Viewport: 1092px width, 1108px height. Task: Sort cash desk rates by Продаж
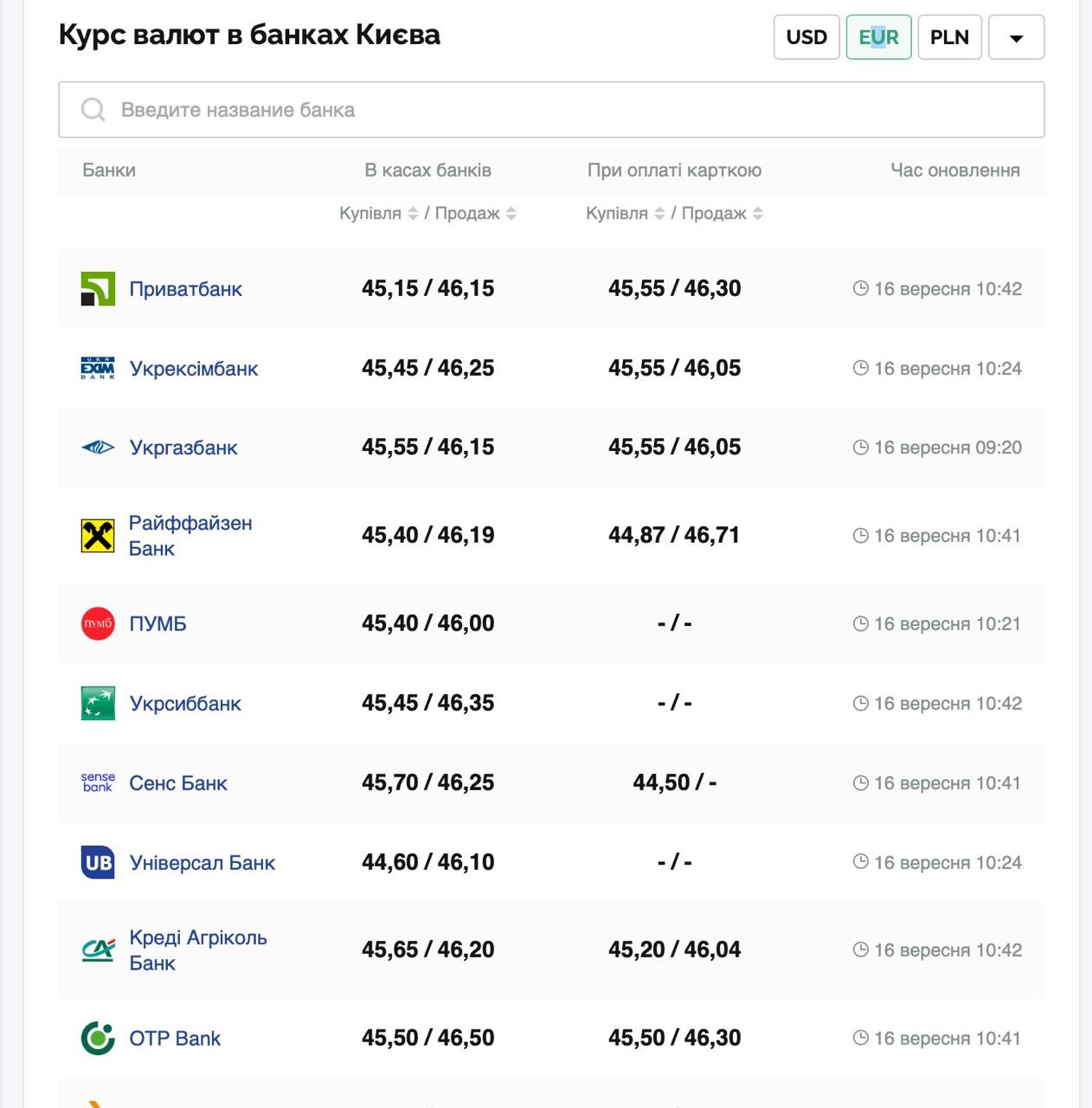(511, 214)
